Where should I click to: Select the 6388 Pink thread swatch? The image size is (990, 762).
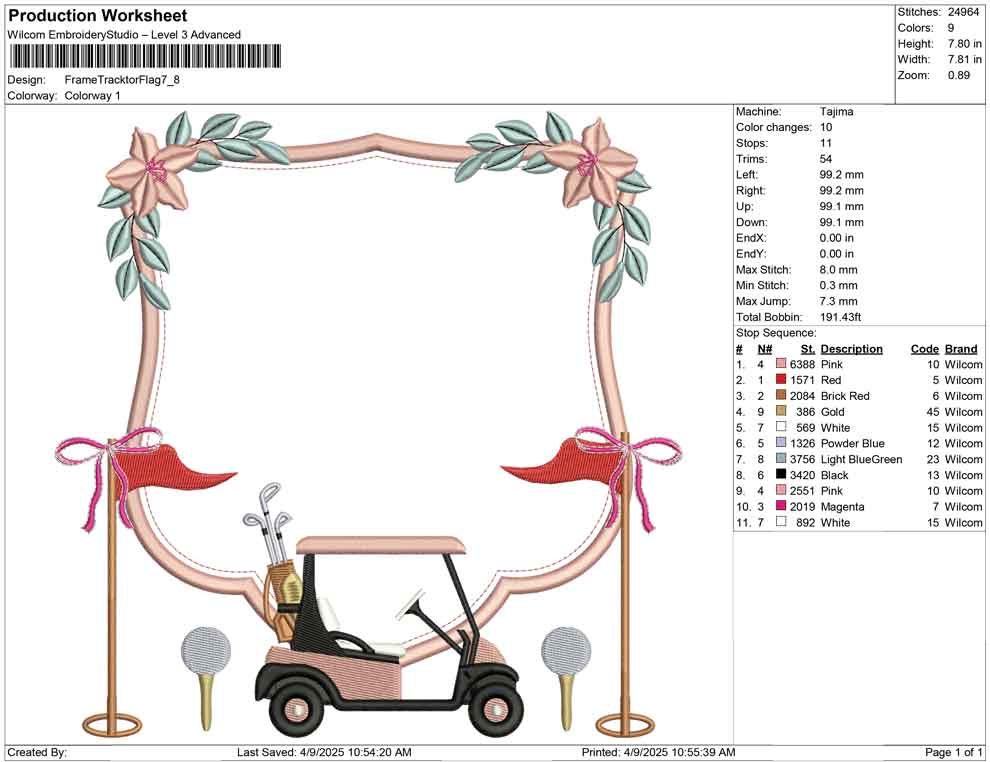(782, 364)
